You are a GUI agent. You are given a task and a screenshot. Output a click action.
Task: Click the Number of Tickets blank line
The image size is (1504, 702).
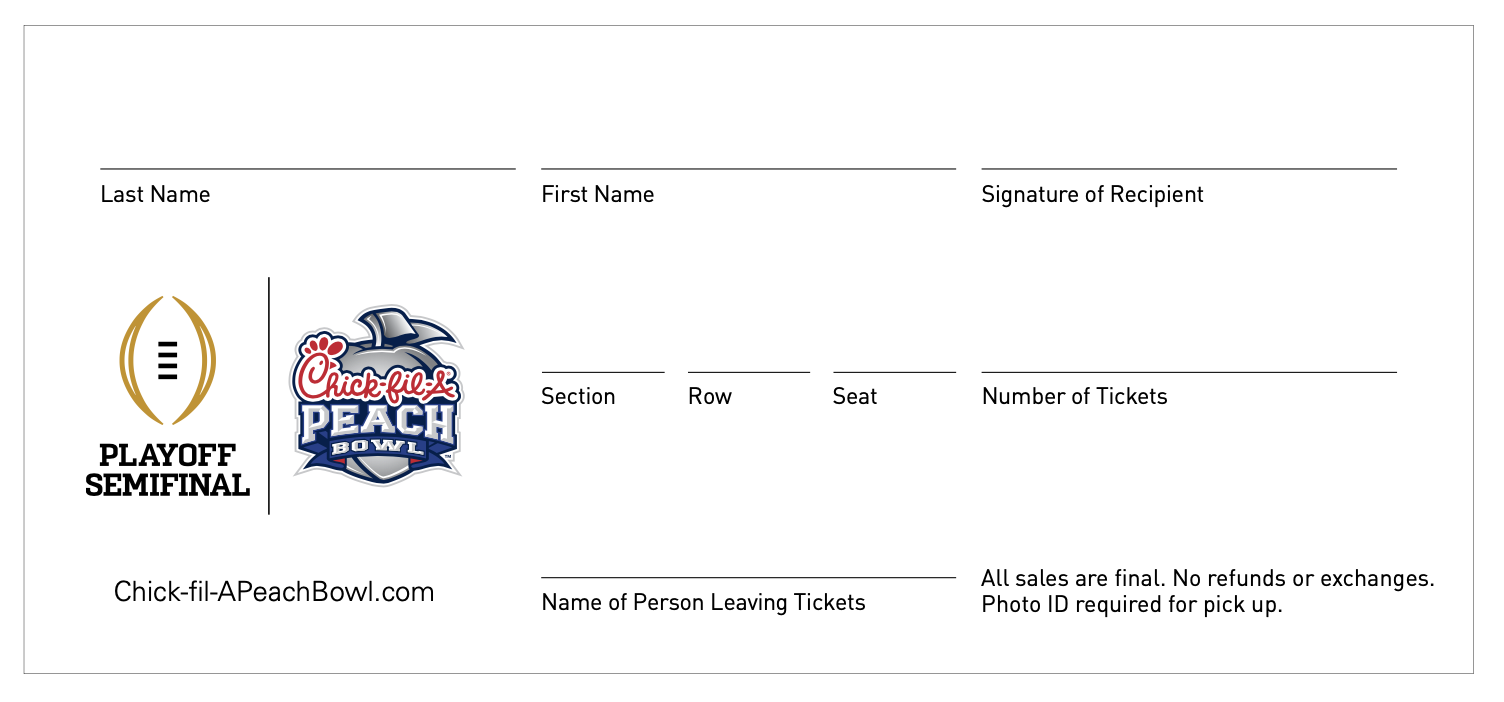point(1189,372)
